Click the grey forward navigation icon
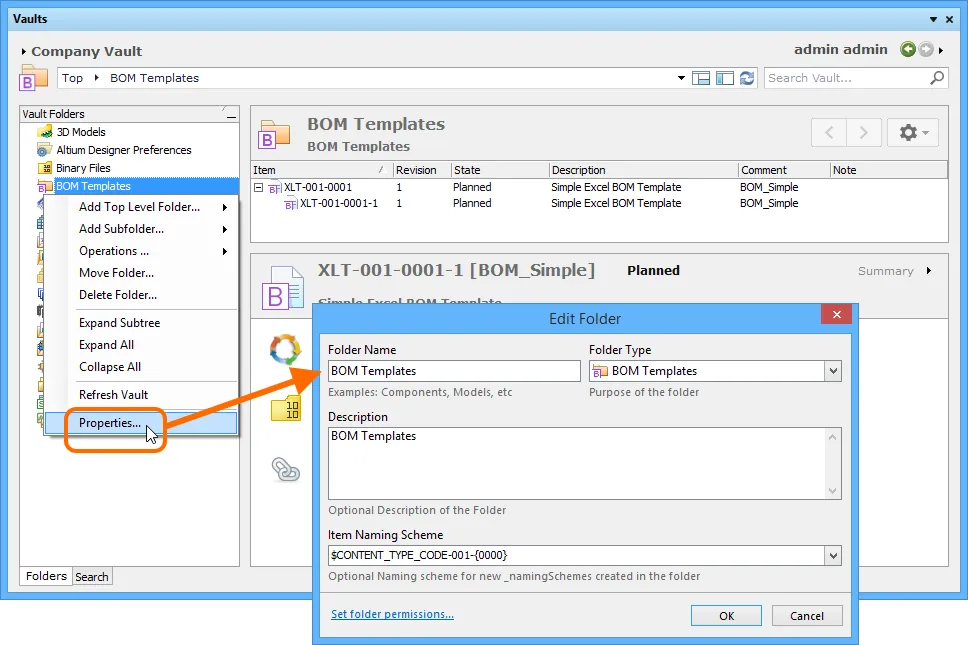This screenshot has width=968, height=645. coord(925,49)
